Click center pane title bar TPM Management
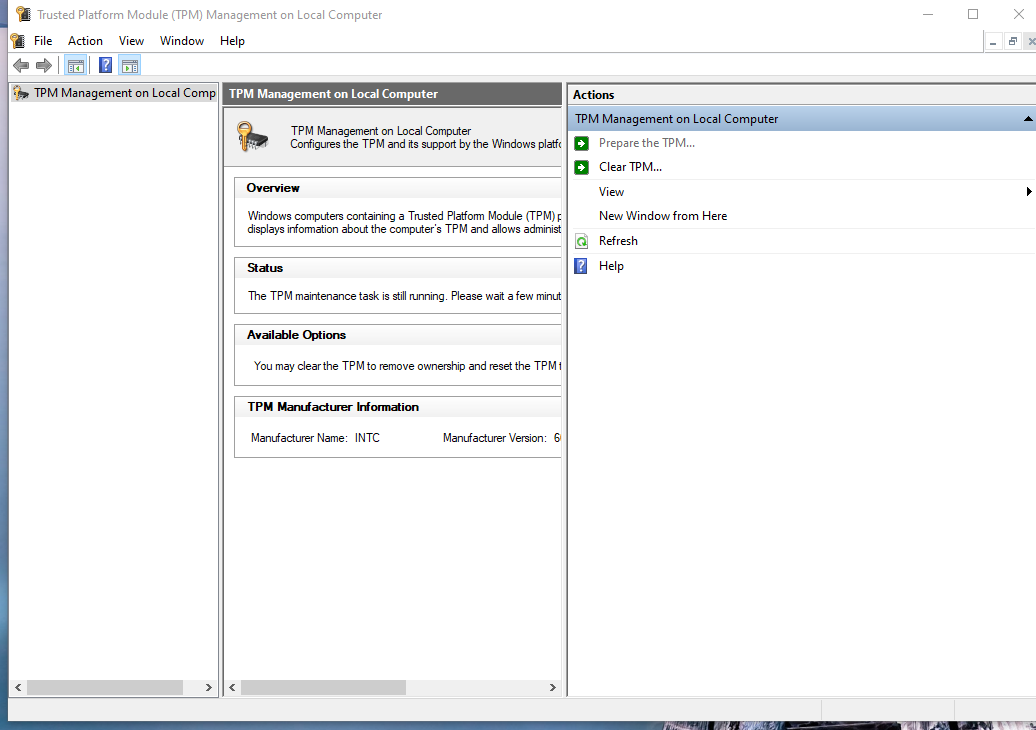 [392, 94]
